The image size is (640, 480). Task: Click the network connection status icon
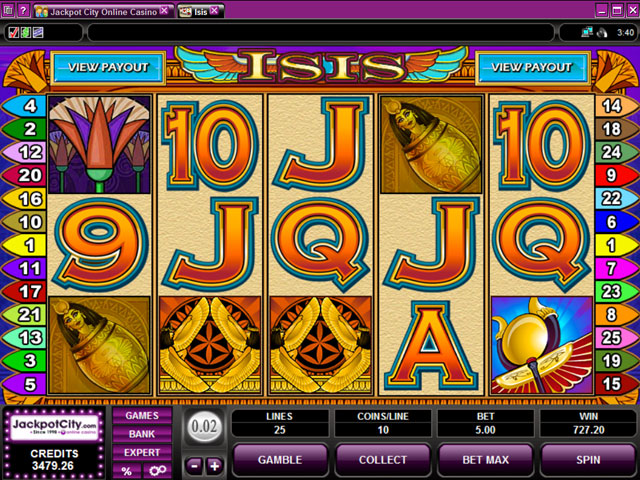(x=587, y=32)
